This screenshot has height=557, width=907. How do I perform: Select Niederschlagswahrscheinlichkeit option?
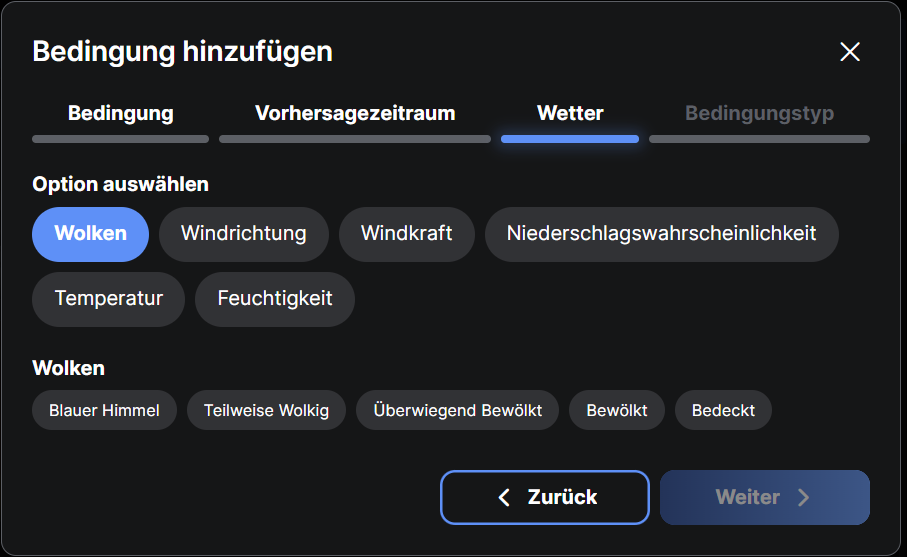click(661, 234)
